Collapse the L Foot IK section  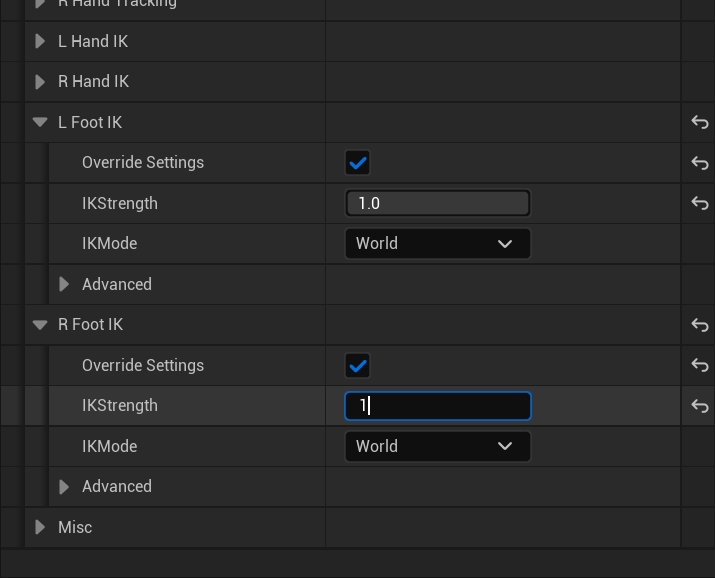point(40,122)
